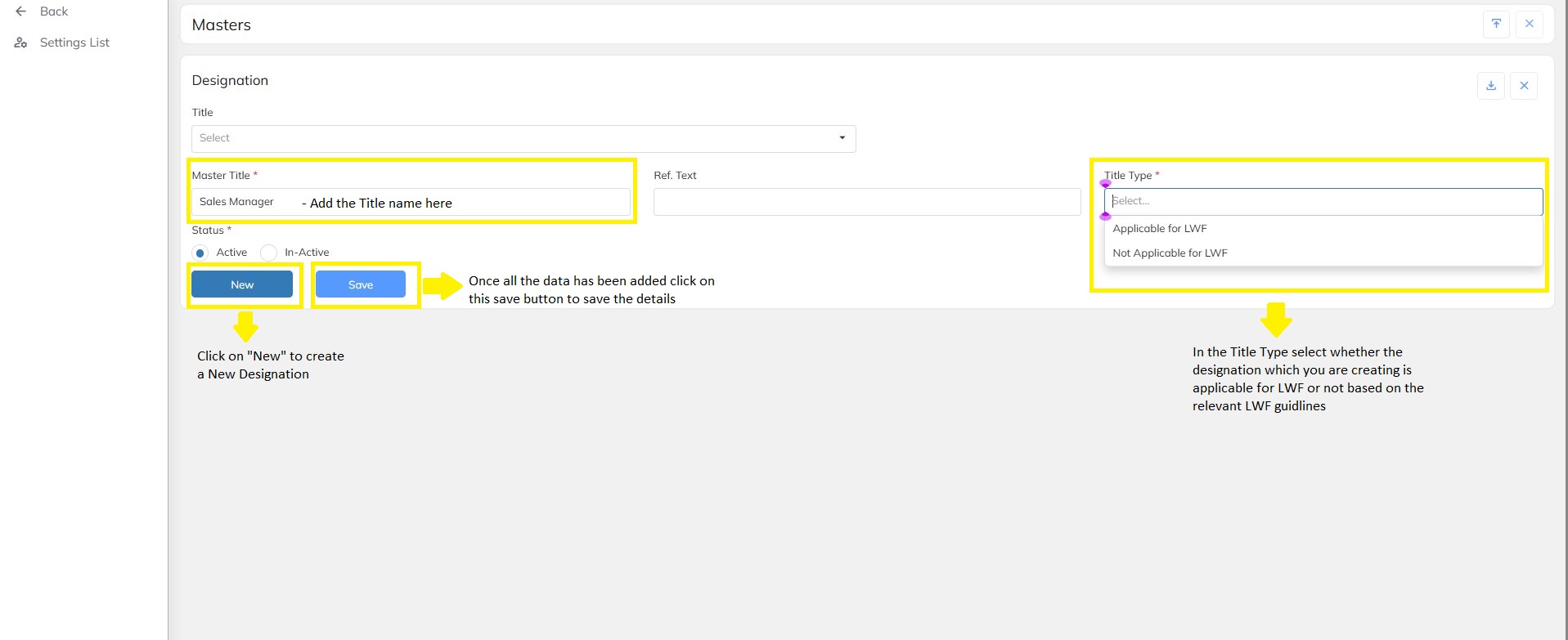Click the 'Title Type' field label
1568x640 pixels.
tap(1128, 175)
